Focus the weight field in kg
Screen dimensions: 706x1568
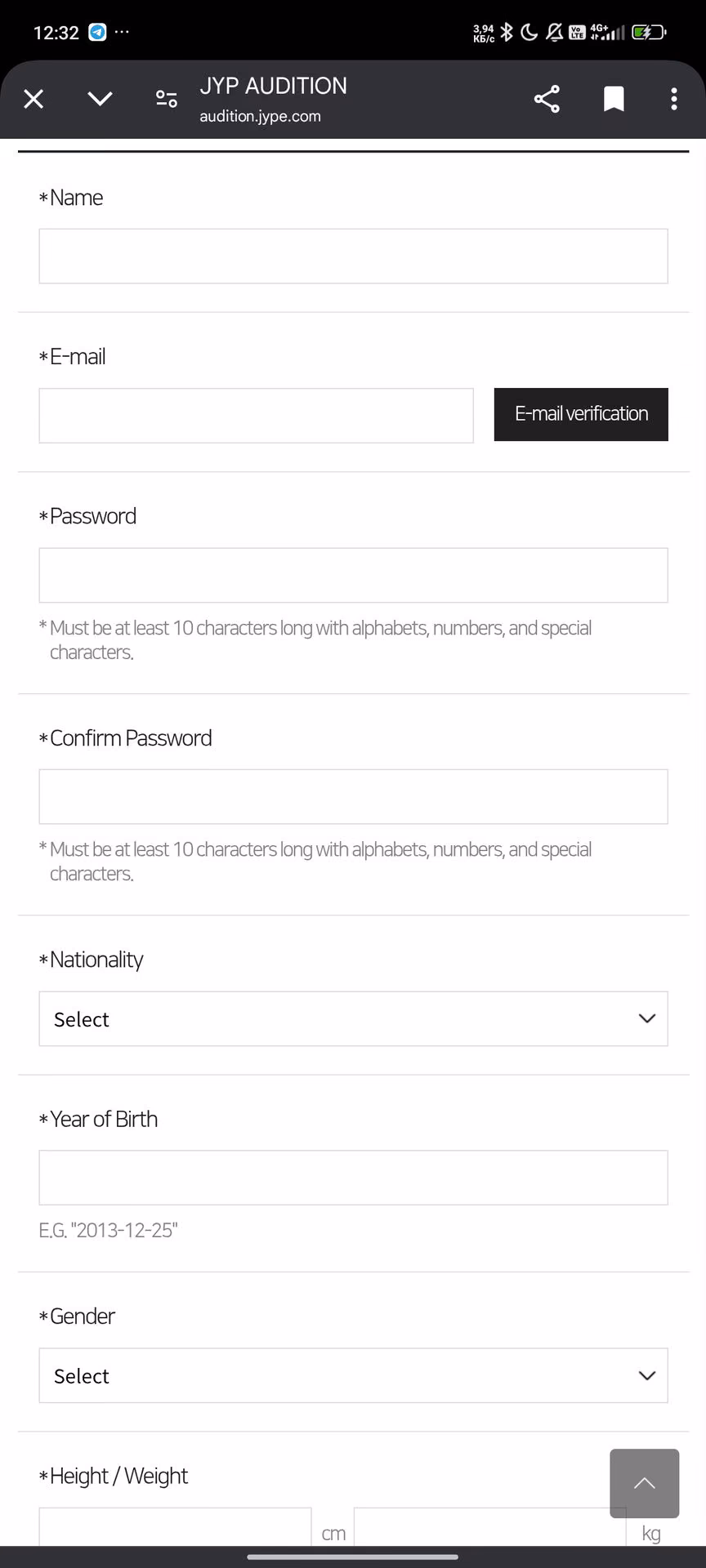tap(489, 1527)
